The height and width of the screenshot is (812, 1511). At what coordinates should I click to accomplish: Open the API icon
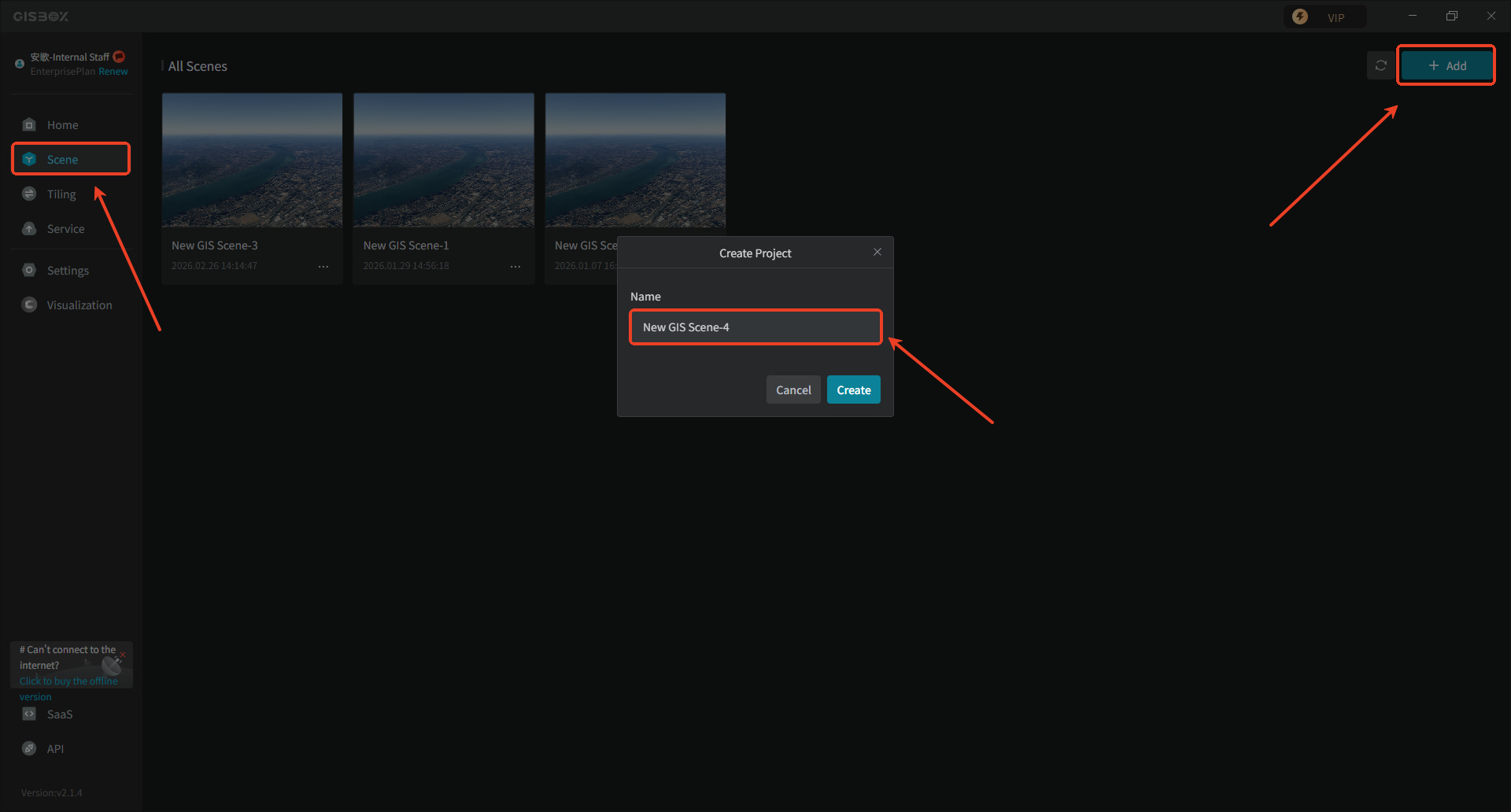(29, 749)
